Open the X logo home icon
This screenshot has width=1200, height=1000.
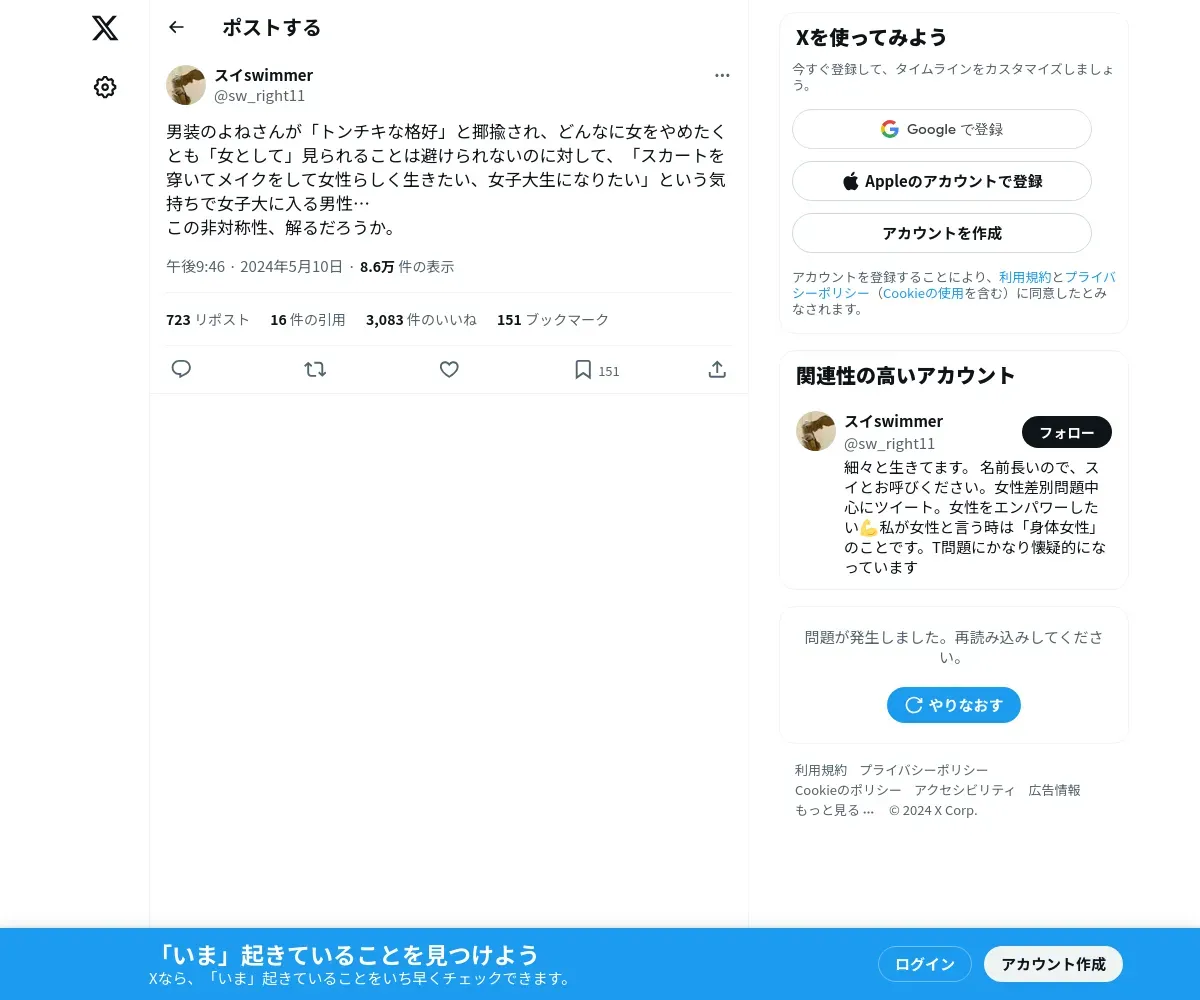pos(105,28)
